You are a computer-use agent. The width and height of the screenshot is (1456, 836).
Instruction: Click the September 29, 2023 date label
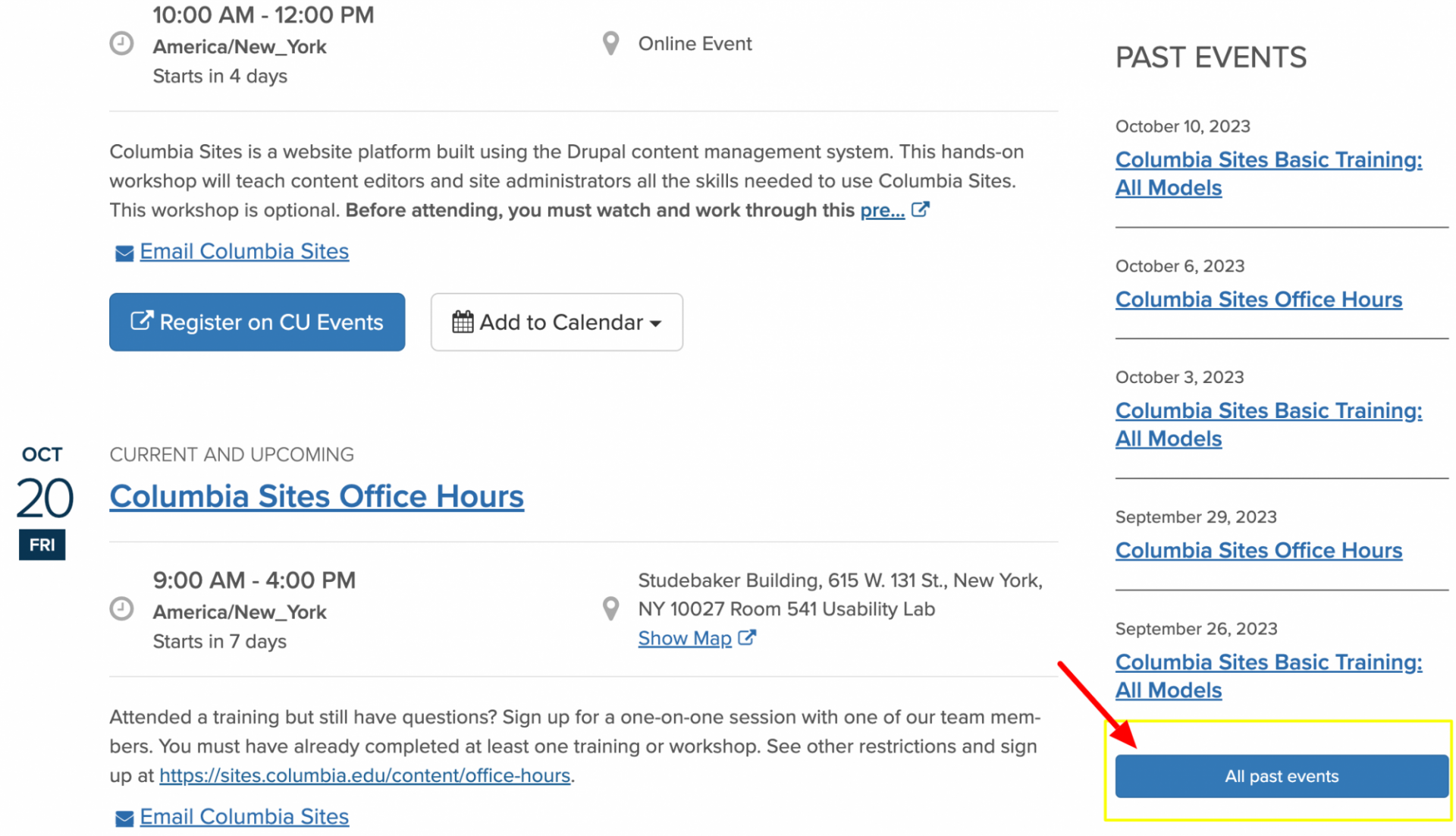pyautogui.click(x=1196, y=517)
